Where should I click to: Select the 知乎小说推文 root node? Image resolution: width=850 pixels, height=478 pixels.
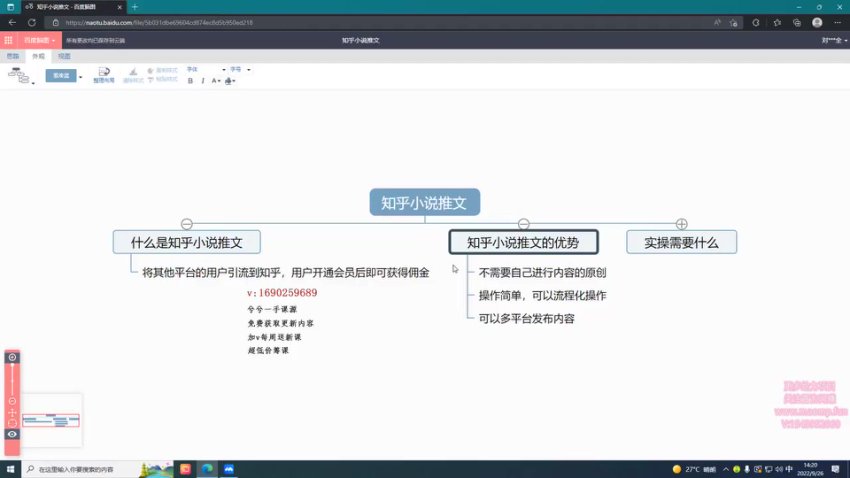(424, 202)
